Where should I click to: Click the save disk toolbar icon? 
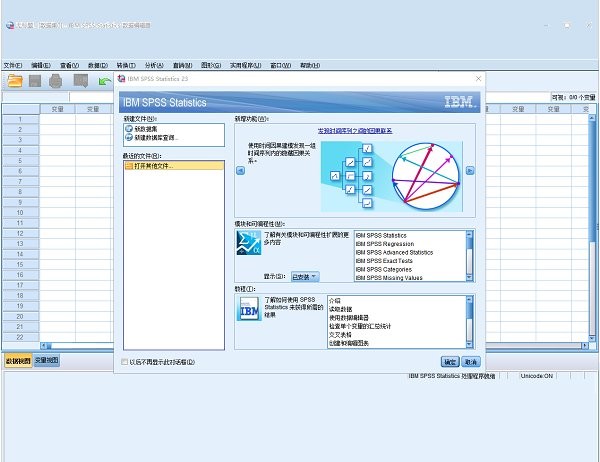pos(36,81)
